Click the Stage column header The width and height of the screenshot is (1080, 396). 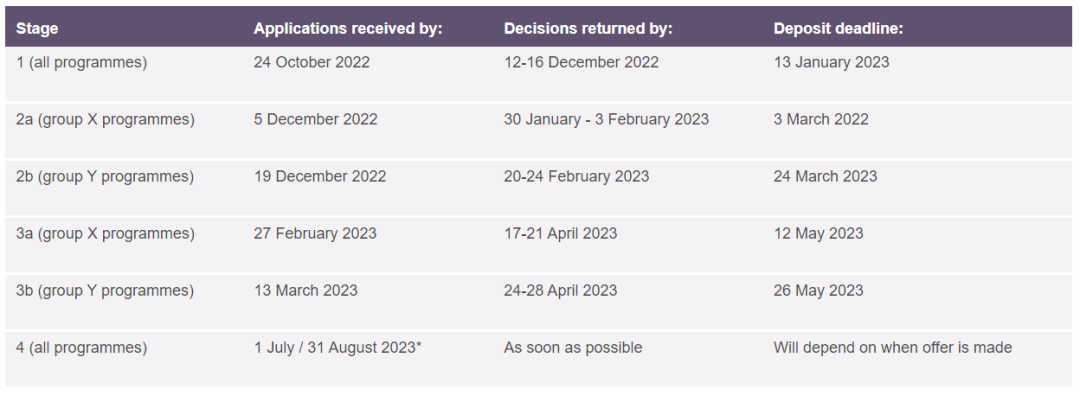point(37,29)
